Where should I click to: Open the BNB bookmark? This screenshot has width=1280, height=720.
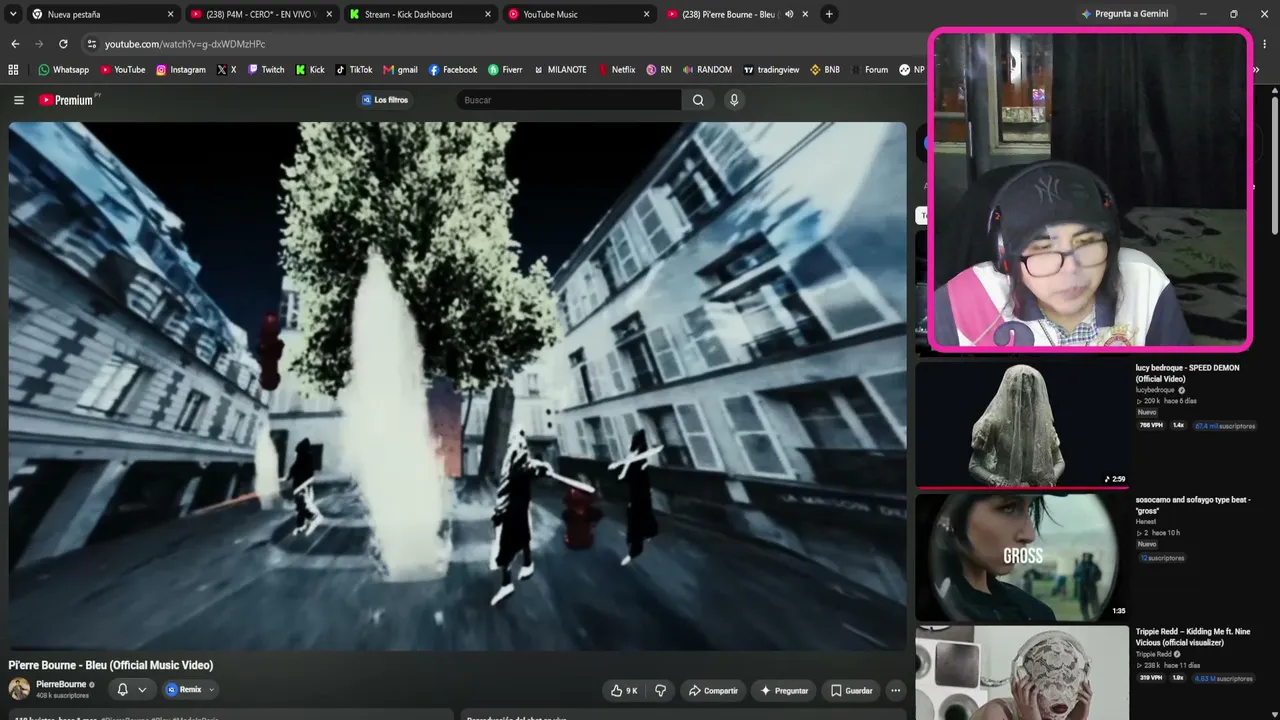tap(825, 70)
